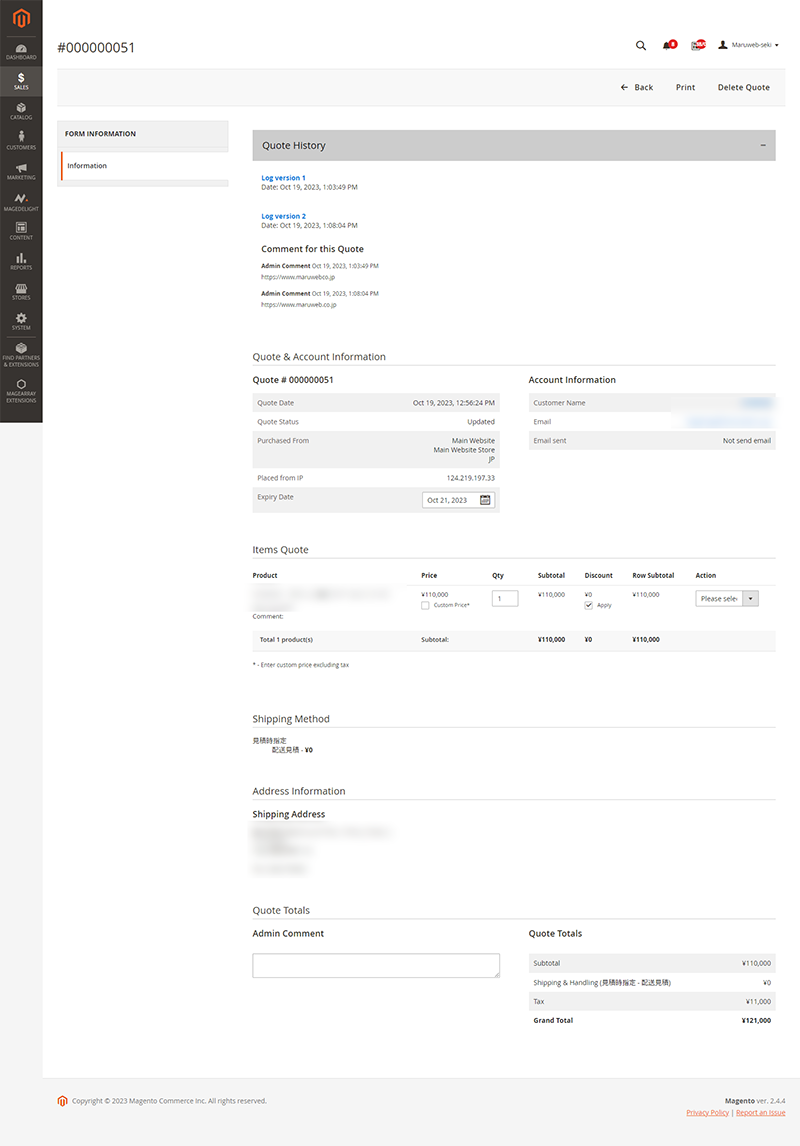Open the Action 'Please select' dropdown
800x1146 pixels.
tap(727, 599)
